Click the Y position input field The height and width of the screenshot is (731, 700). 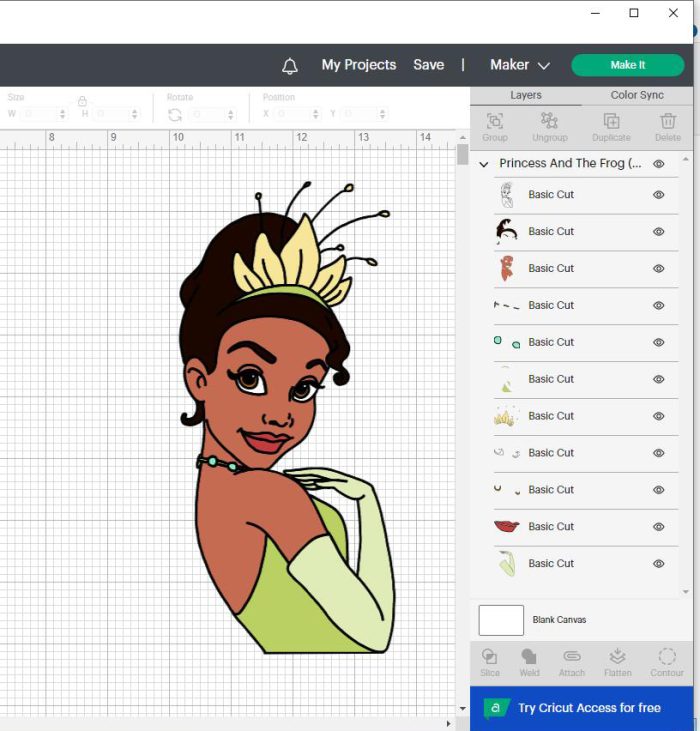tap(359, 114)
